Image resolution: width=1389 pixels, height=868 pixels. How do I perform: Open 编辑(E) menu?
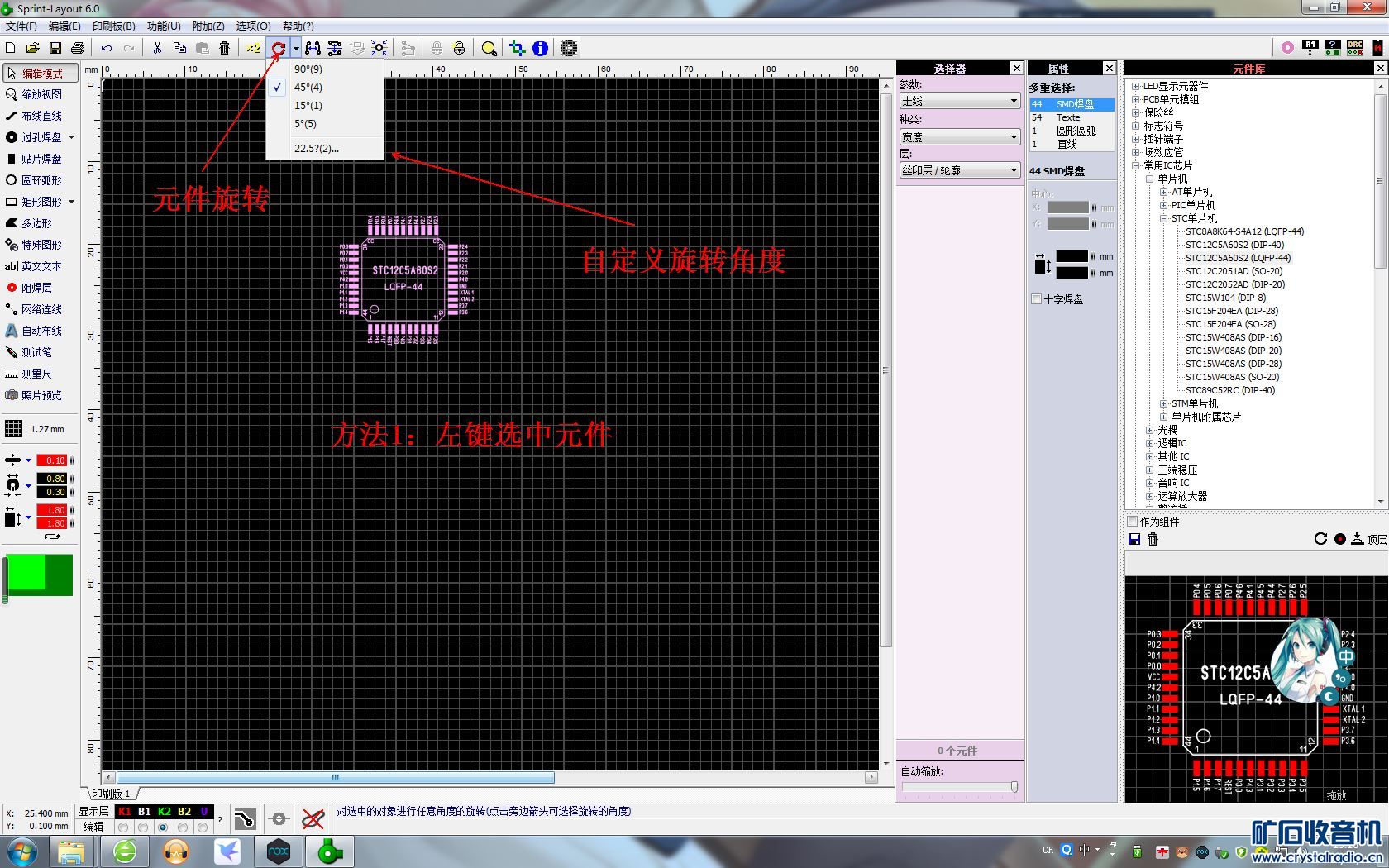64,26
